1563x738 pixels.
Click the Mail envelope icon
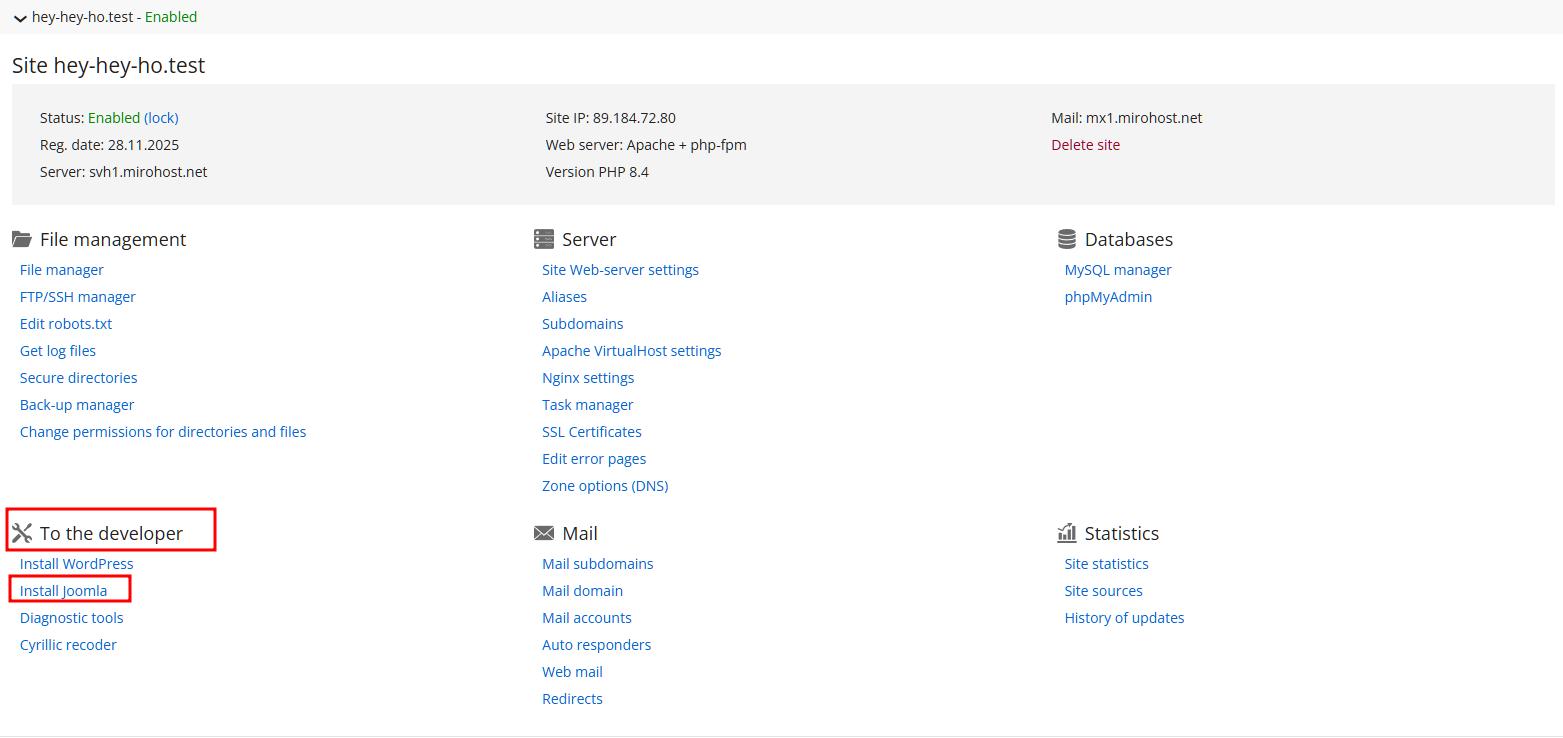[544, 532]
